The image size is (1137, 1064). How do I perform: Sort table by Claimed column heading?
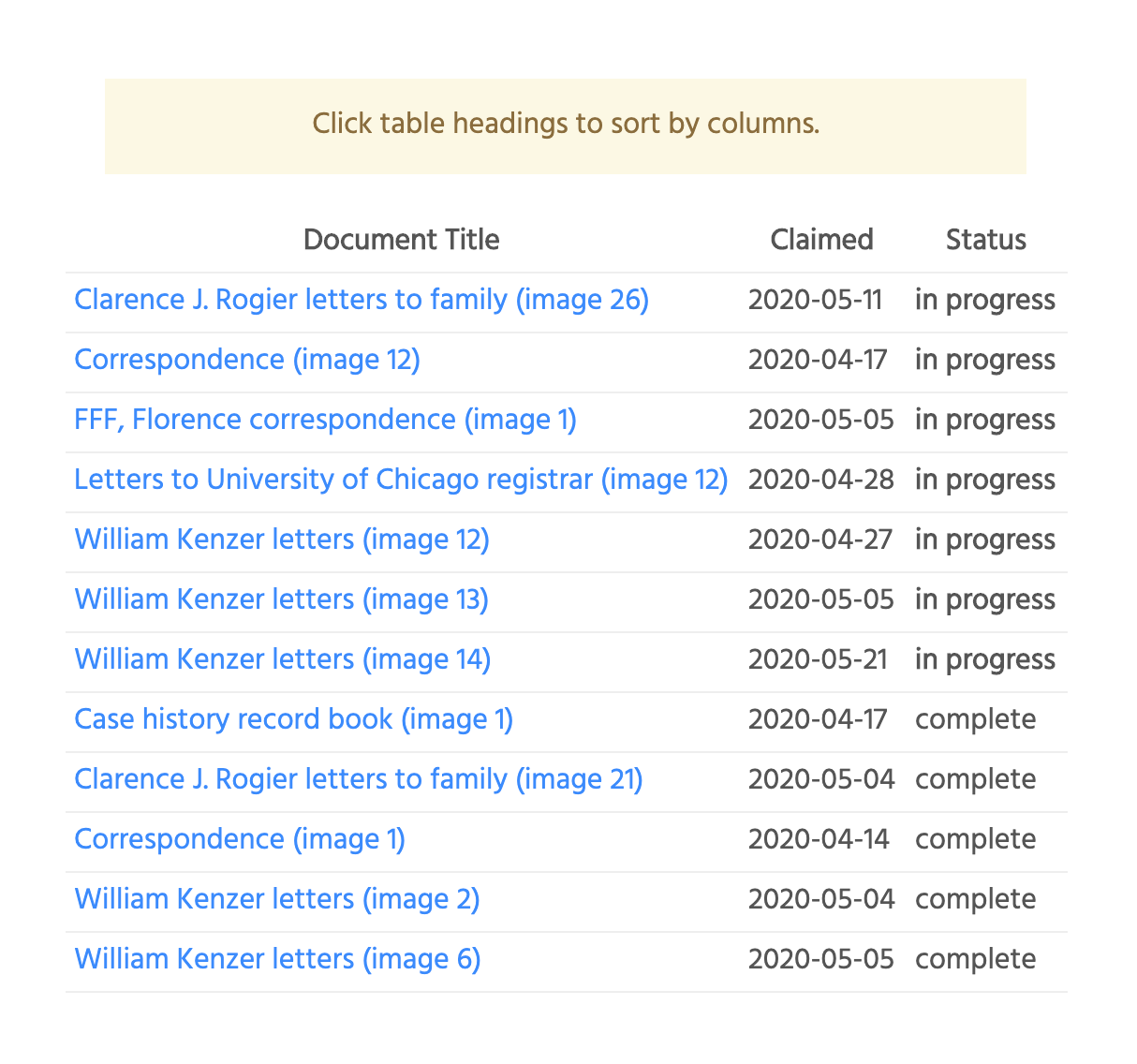point(821,240)
